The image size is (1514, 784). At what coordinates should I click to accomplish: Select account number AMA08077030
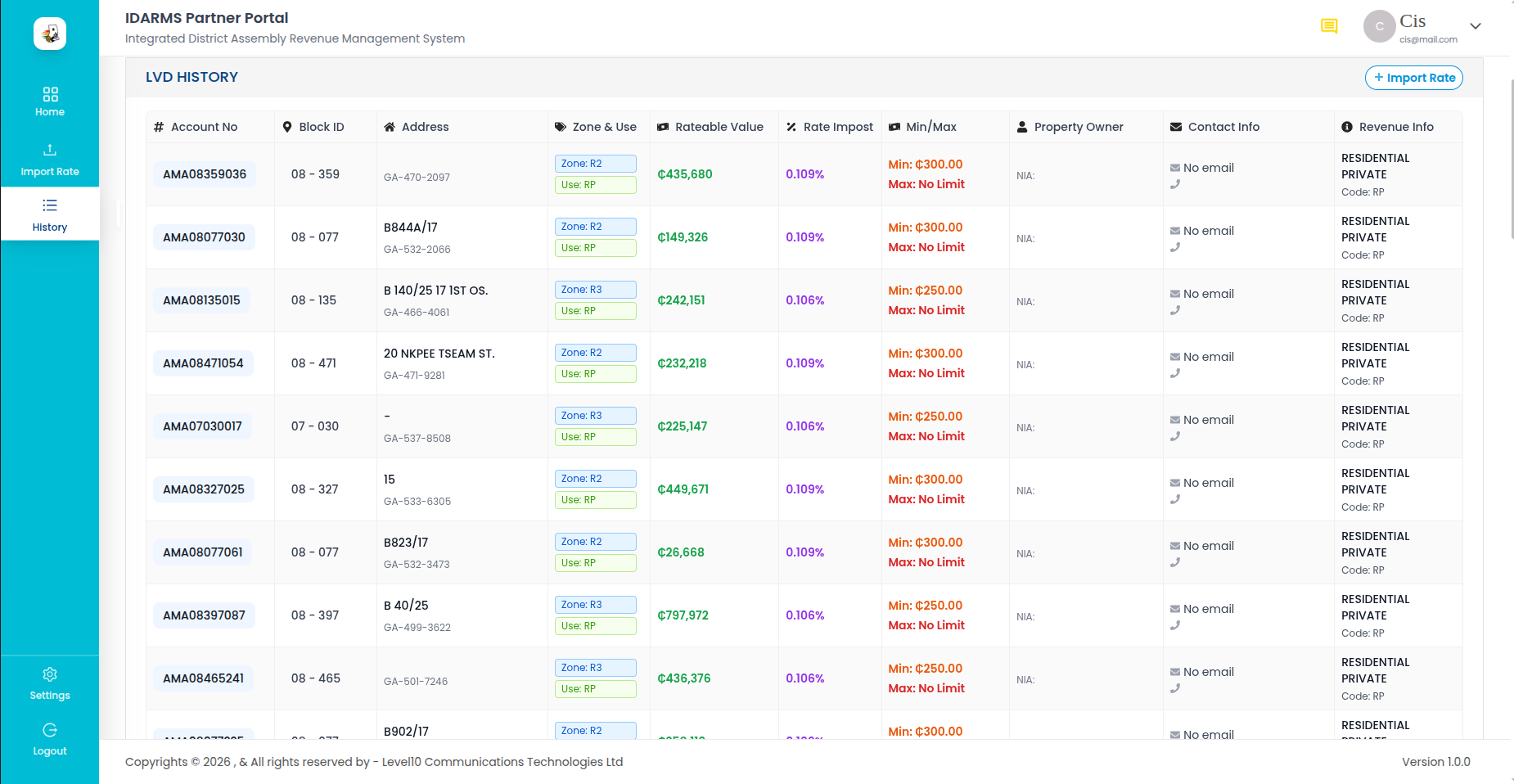[x=204, y=237]
